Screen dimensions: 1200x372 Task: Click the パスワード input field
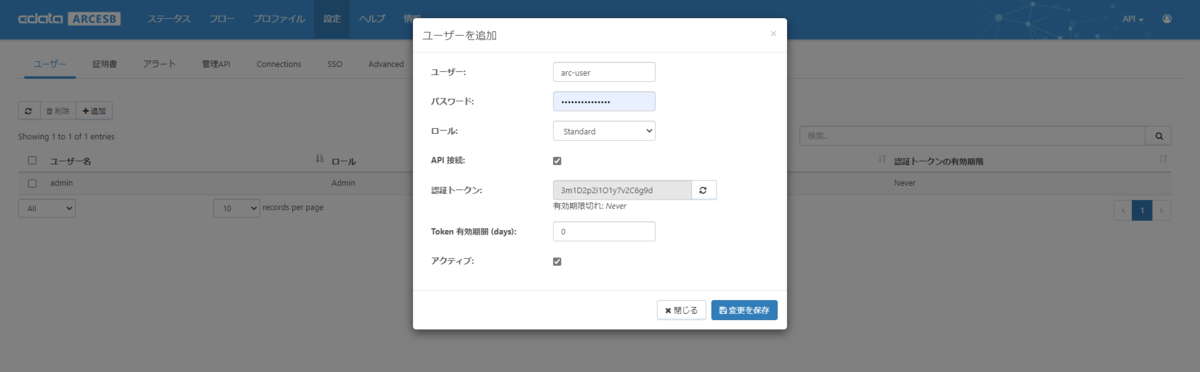pos(604,101)
